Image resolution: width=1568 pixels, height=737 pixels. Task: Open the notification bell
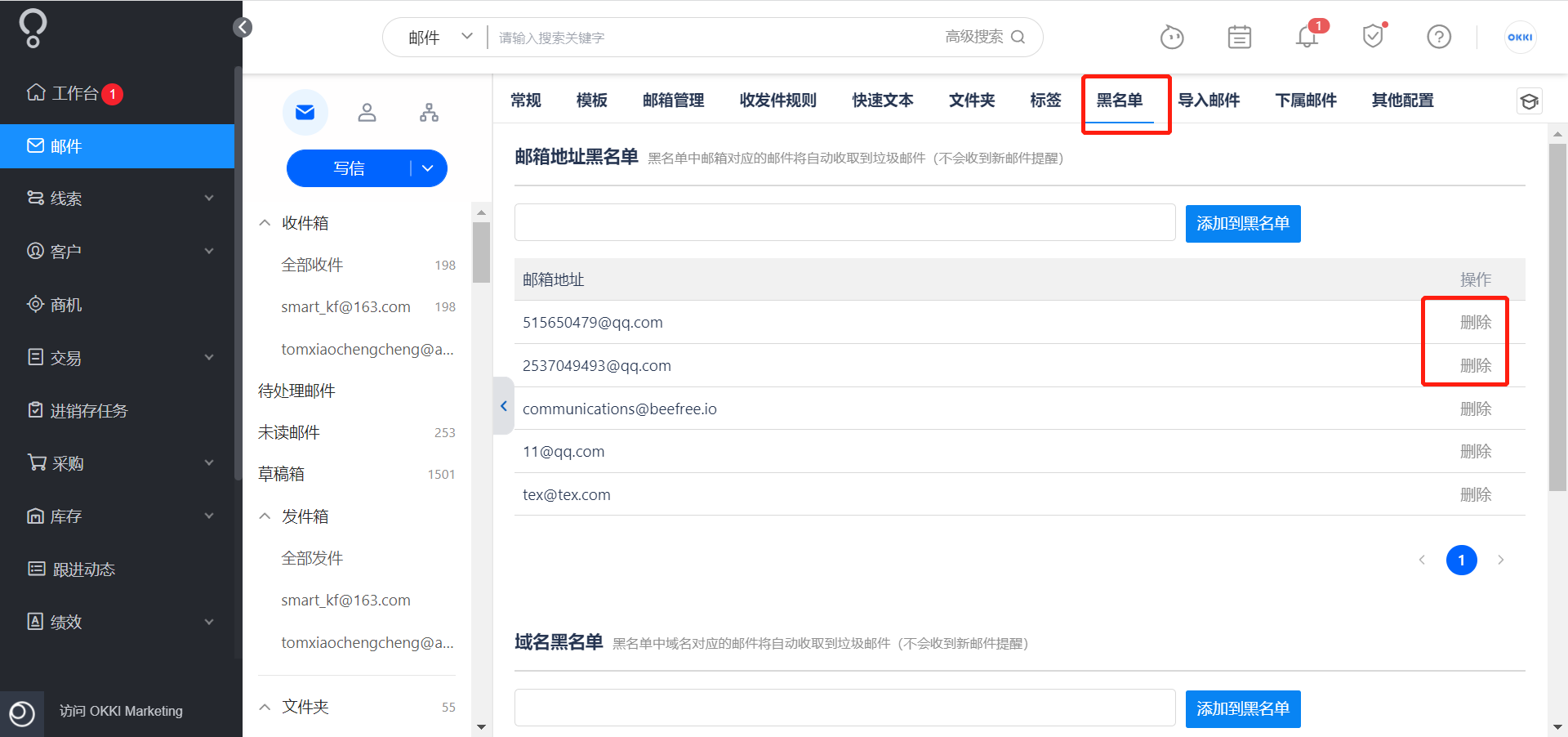coord(1307,37)
